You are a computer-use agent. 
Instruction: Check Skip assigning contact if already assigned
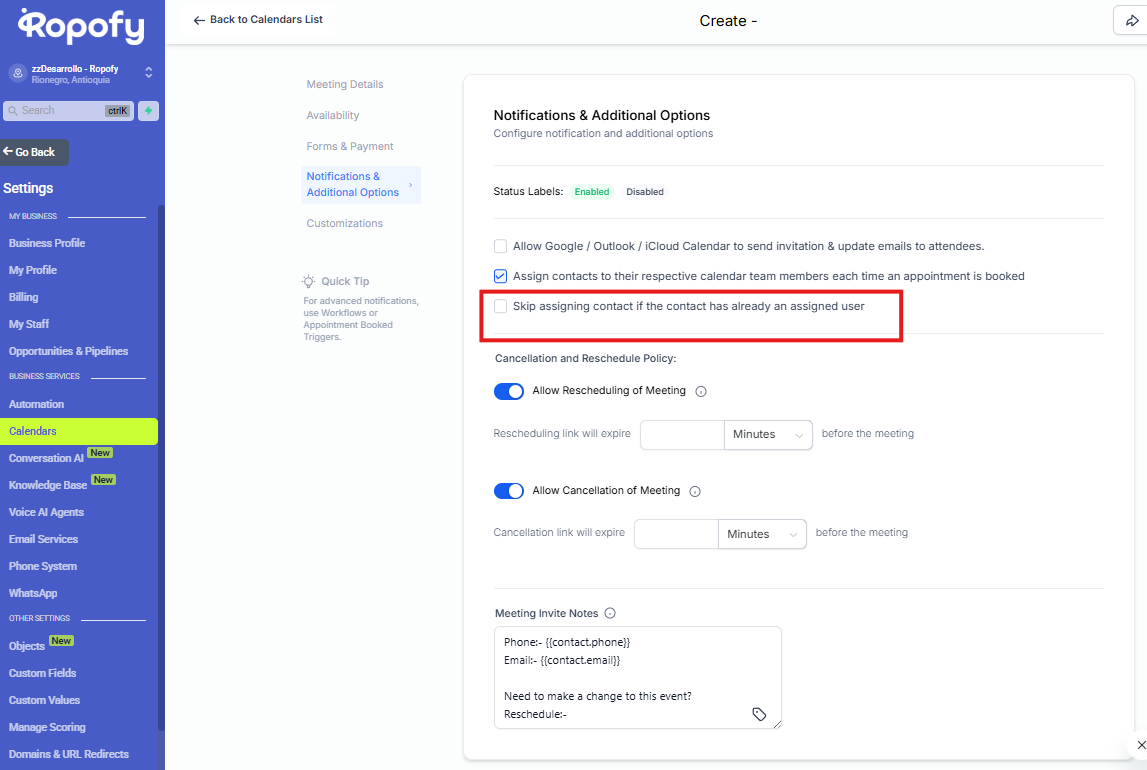pyautogui.click(x=500, y=306)
